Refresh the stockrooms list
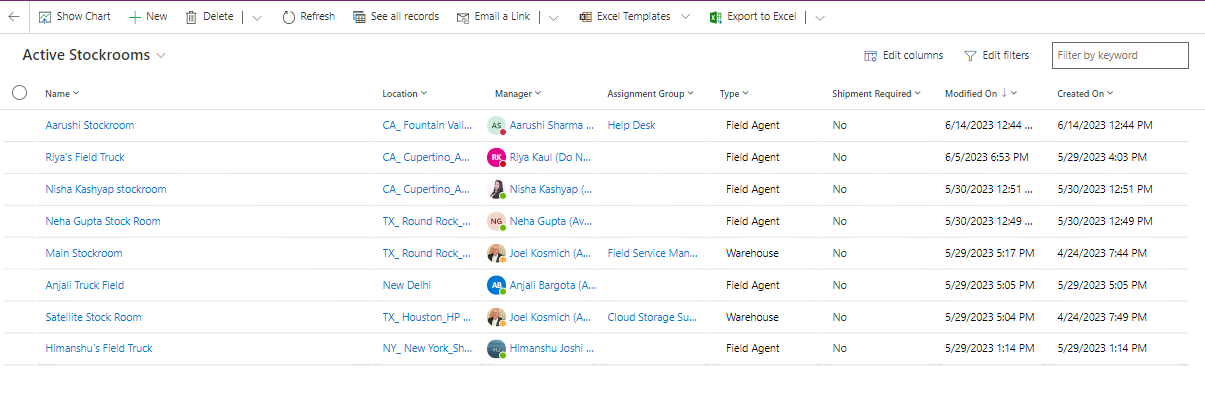The image size is (1205, 397). pyautogui.click(x=309, y=17)
